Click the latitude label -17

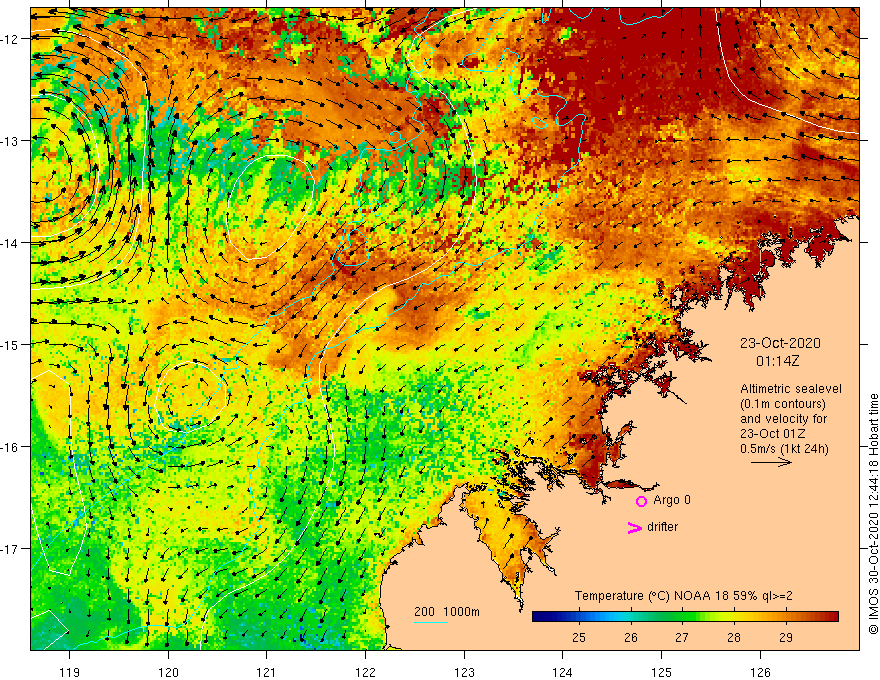tap(11, 548)
